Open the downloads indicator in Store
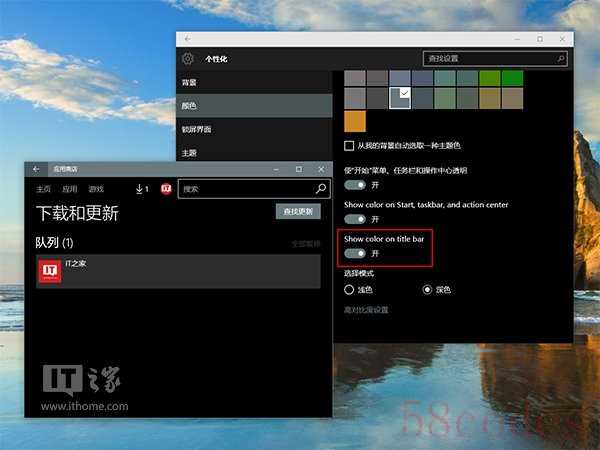600x450 pixels. 142,189
